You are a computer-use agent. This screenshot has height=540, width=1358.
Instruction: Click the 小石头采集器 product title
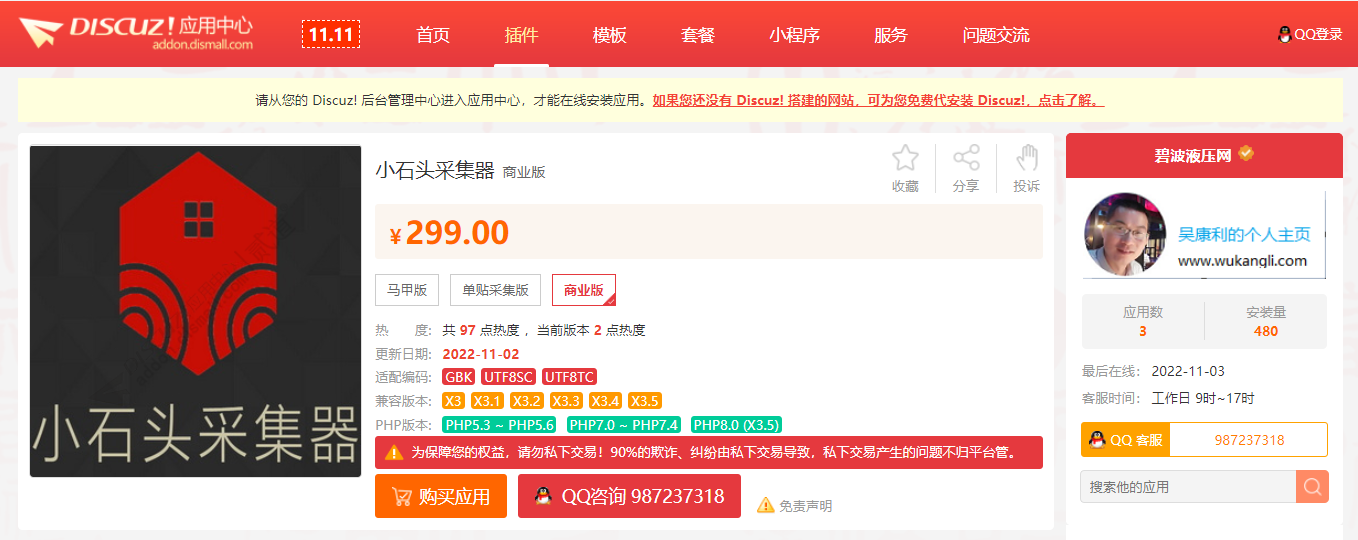pos(435,170)
